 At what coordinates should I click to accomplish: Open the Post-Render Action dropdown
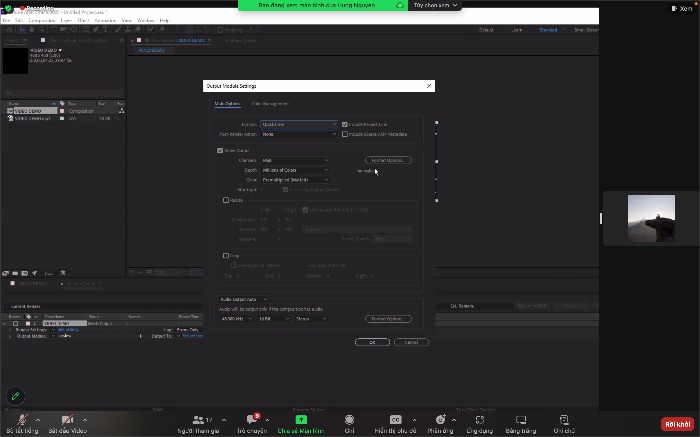click(299, 134)
